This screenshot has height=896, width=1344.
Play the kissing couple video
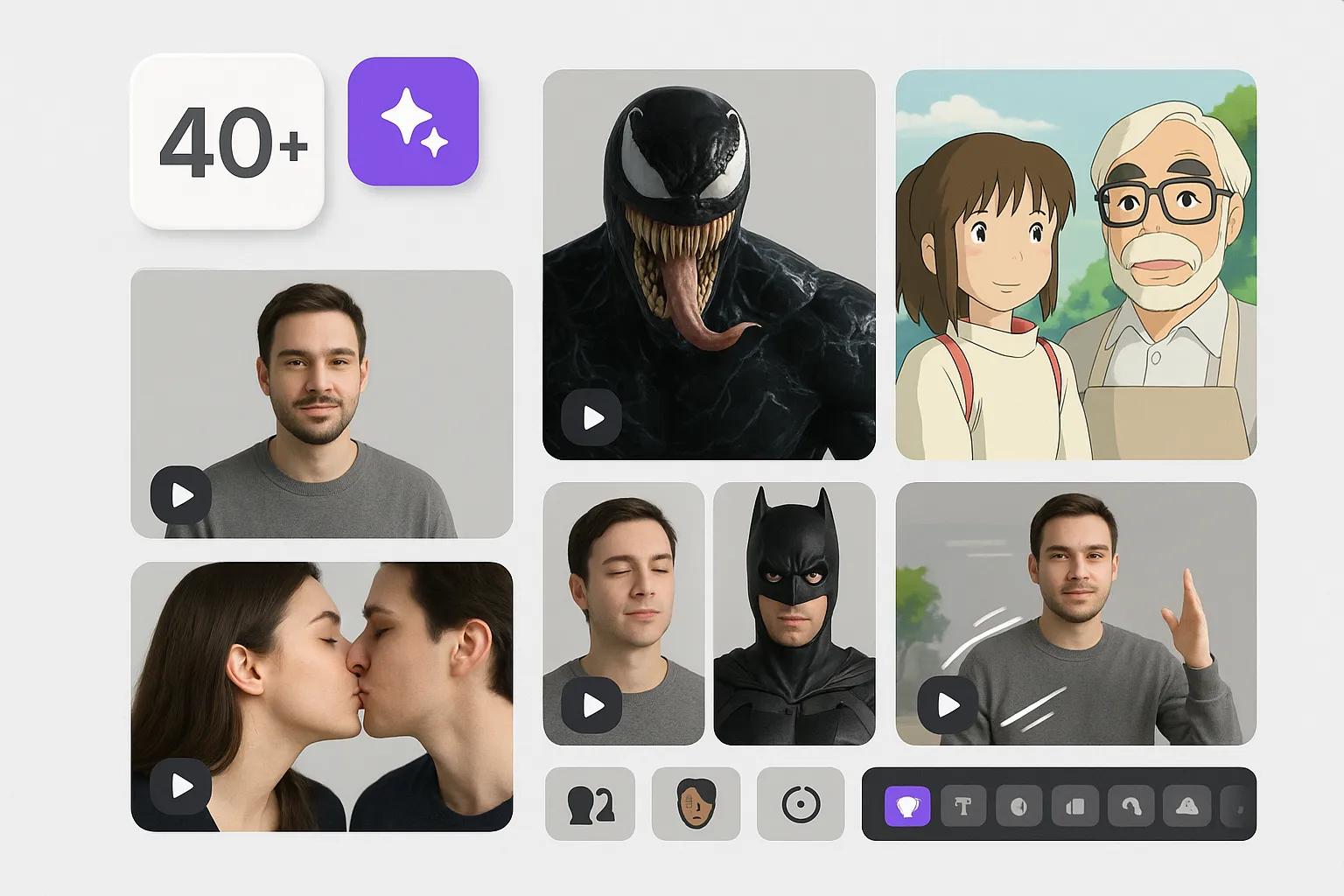point(181,787)
